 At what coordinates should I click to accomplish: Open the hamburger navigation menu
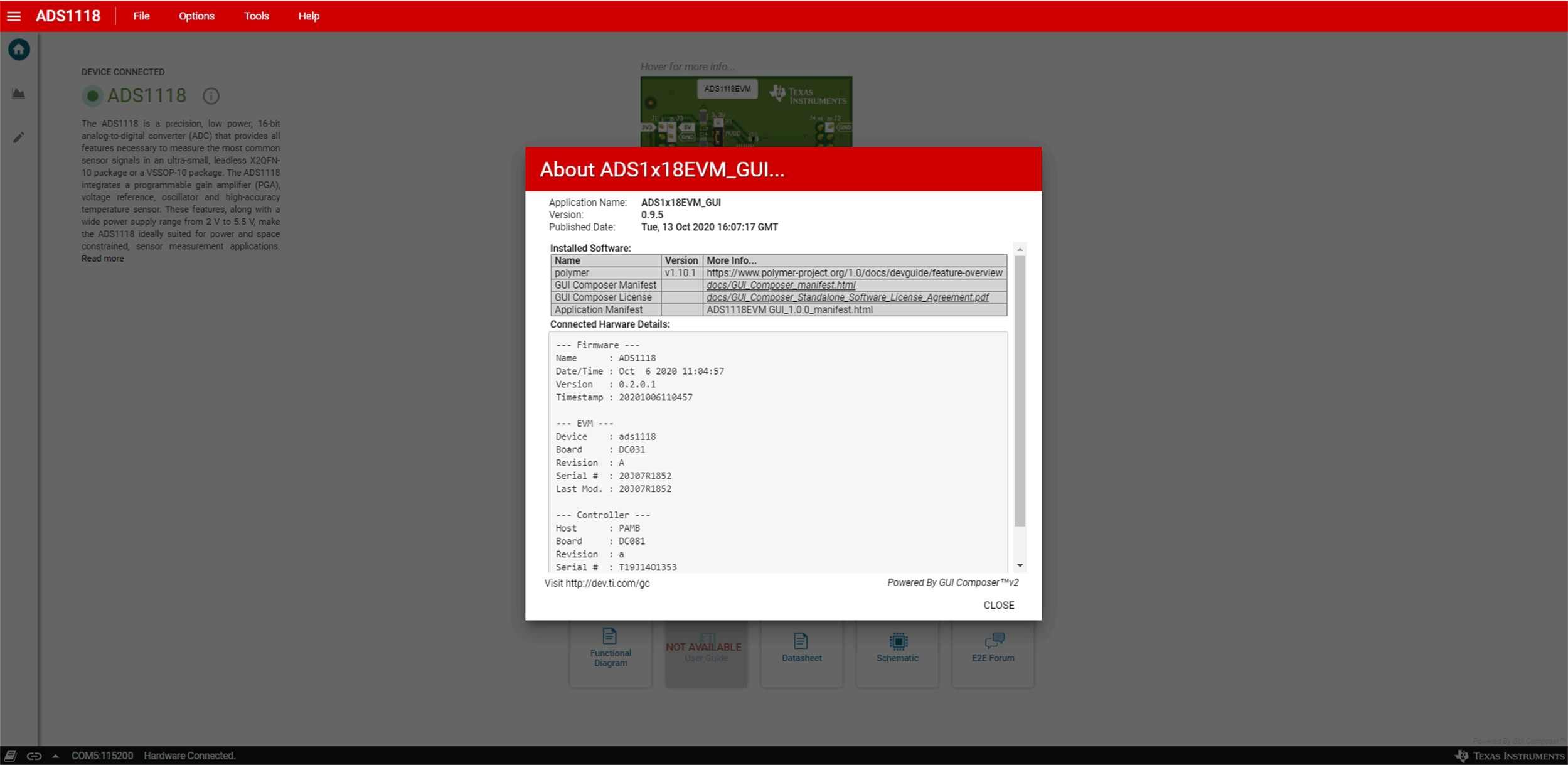tap(13, 16)
